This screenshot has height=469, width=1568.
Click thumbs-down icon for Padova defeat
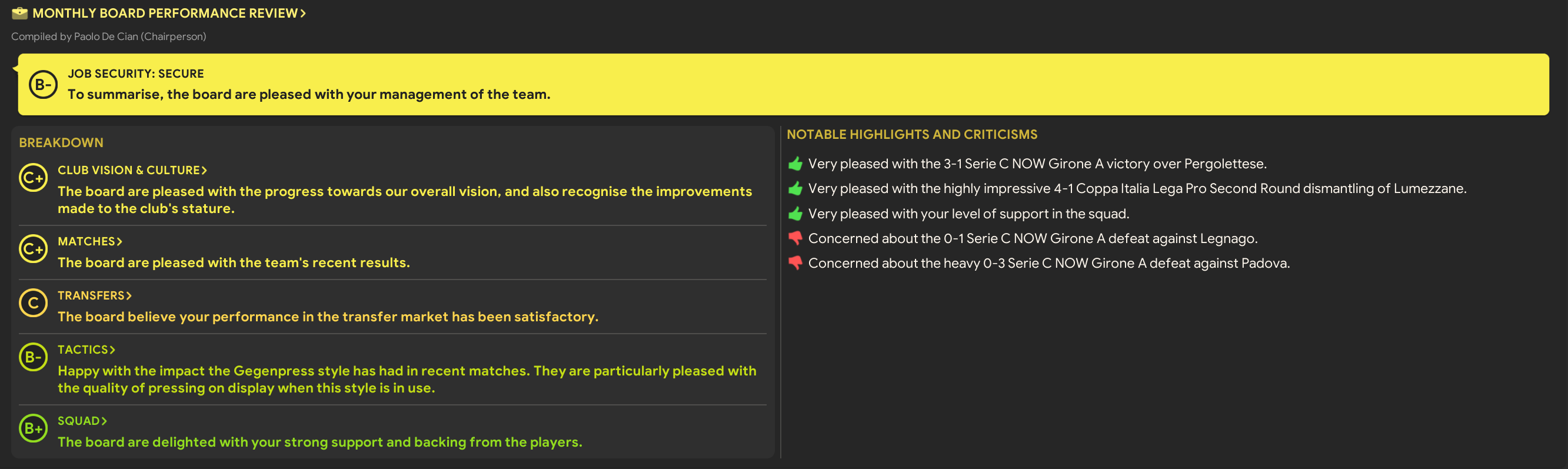795,263
